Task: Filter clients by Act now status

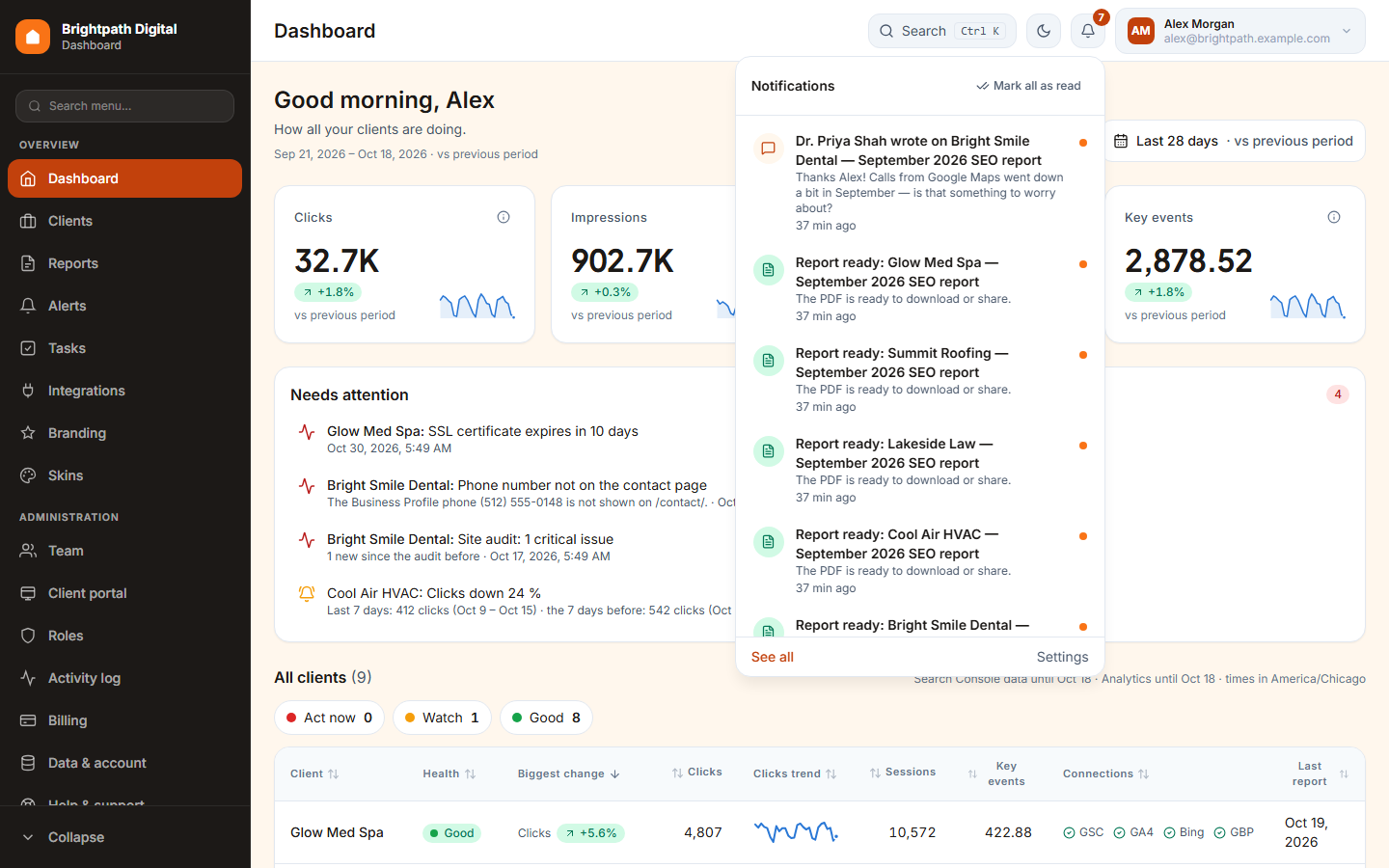Action: [x=330, y=718]
